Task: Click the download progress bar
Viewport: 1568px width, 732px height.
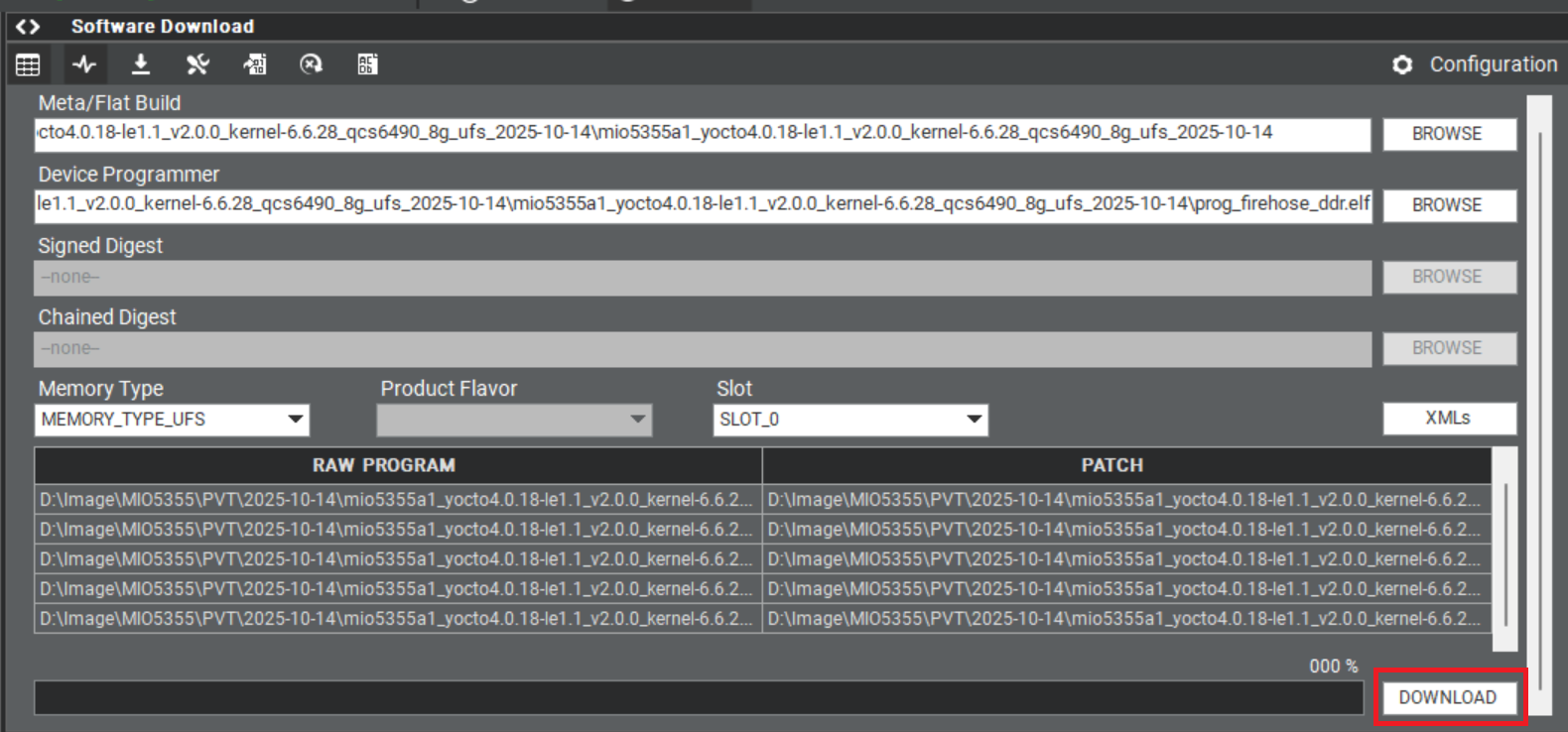Action: pyautogui.click(x=698, y=697)
